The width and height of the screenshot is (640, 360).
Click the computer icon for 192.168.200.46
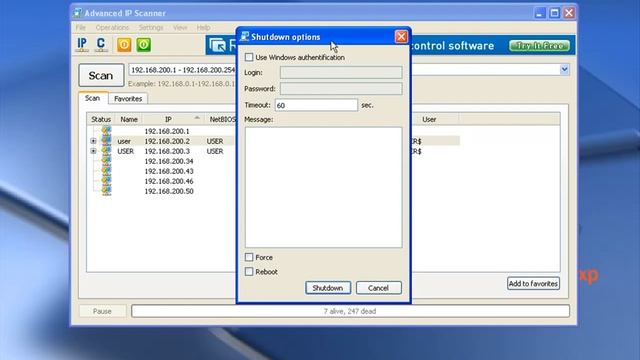(106, 181)
